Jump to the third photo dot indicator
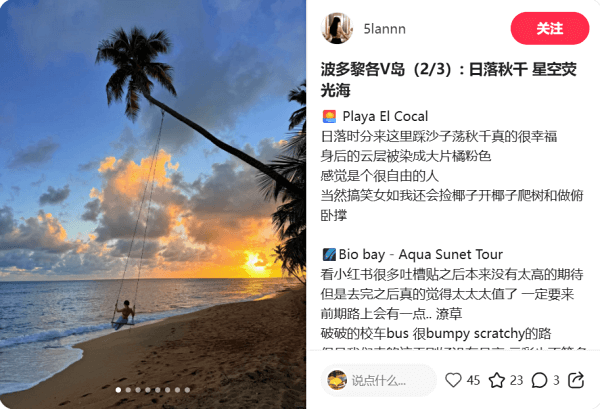The image size is (600, 409). (138, 390)
